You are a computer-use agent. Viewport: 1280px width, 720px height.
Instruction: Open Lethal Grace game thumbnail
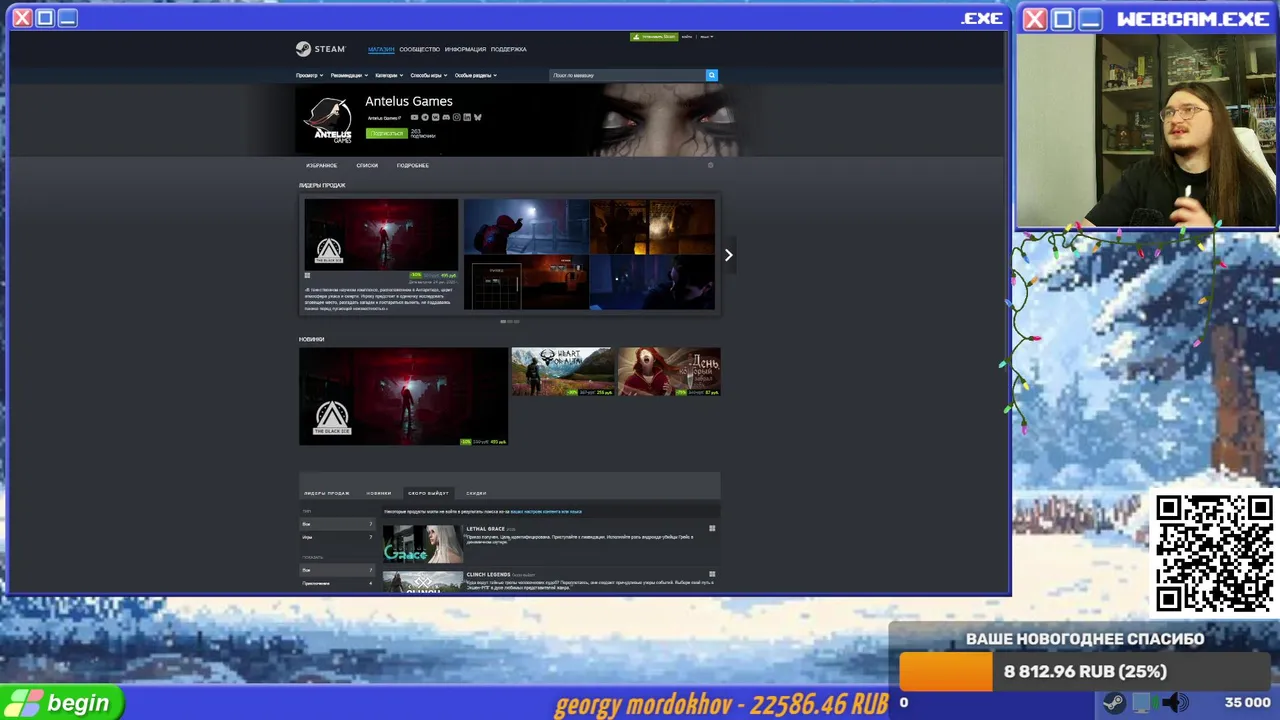coord(423,544)
